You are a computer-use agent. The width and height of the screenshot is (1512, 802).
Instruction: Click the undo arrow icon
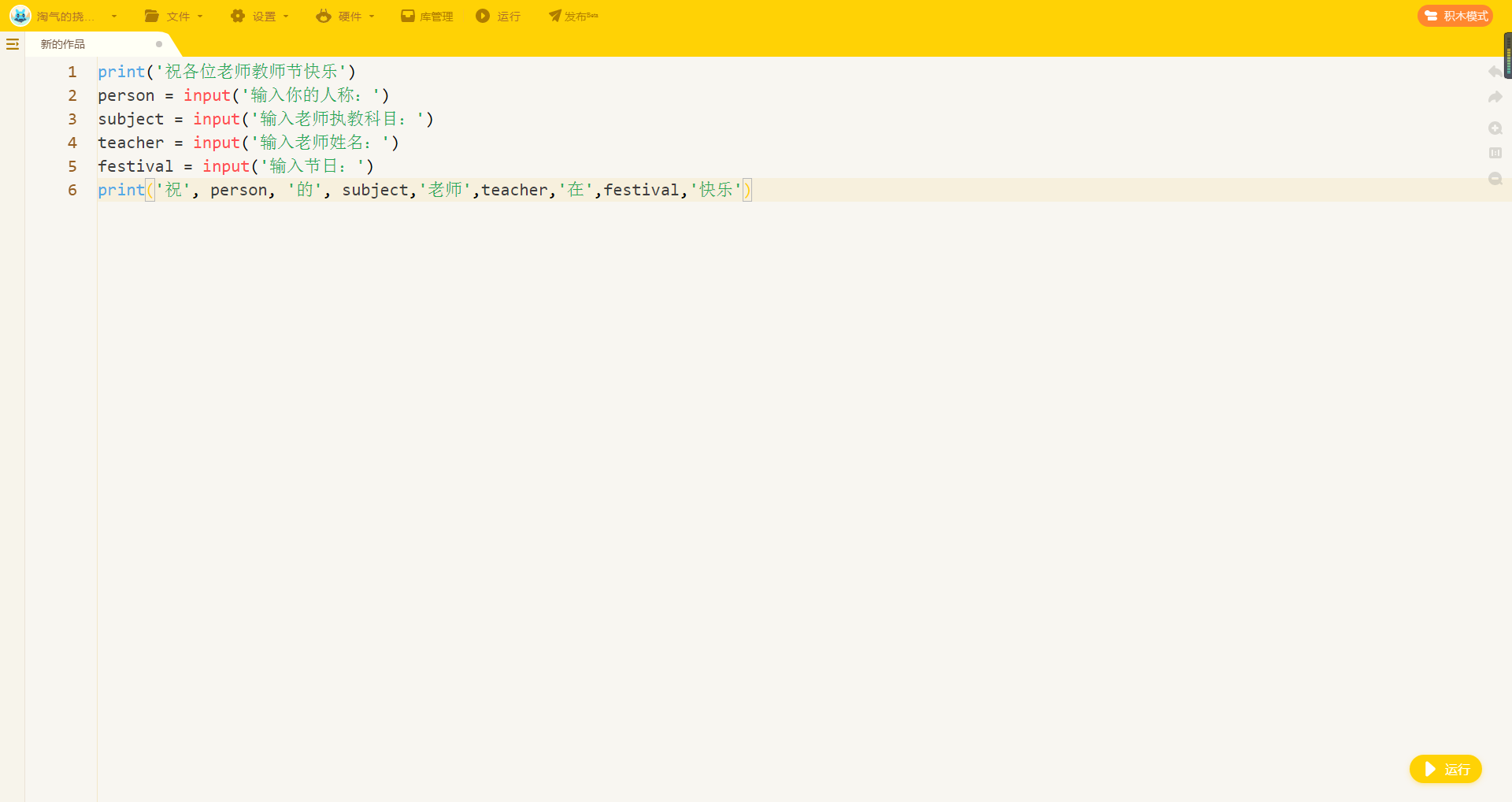(1495, 72)
